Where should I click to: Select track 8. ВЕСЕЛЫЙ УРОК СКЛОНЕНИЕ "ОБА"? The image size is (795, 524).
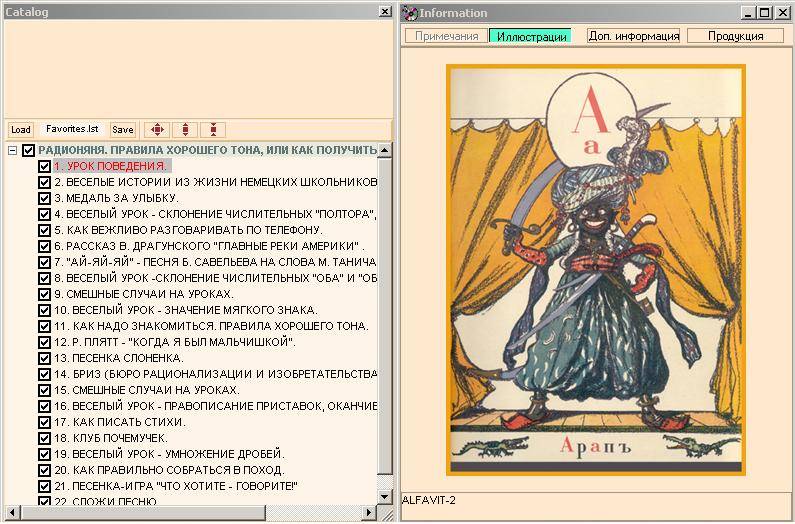point(215,278)
